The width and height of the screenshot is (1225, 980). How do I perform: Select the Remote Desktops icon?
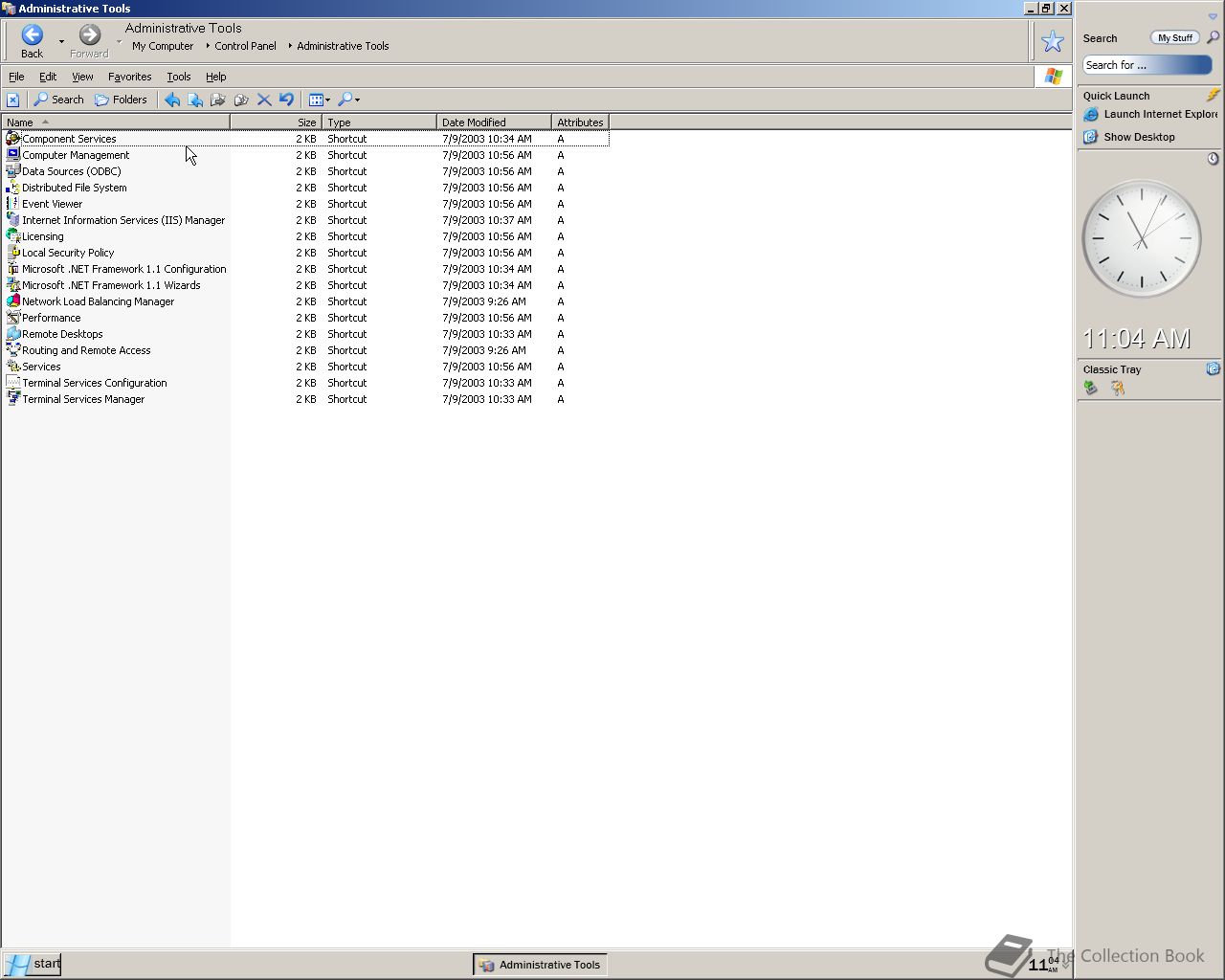pyautogui.click(x=12, y=334)
